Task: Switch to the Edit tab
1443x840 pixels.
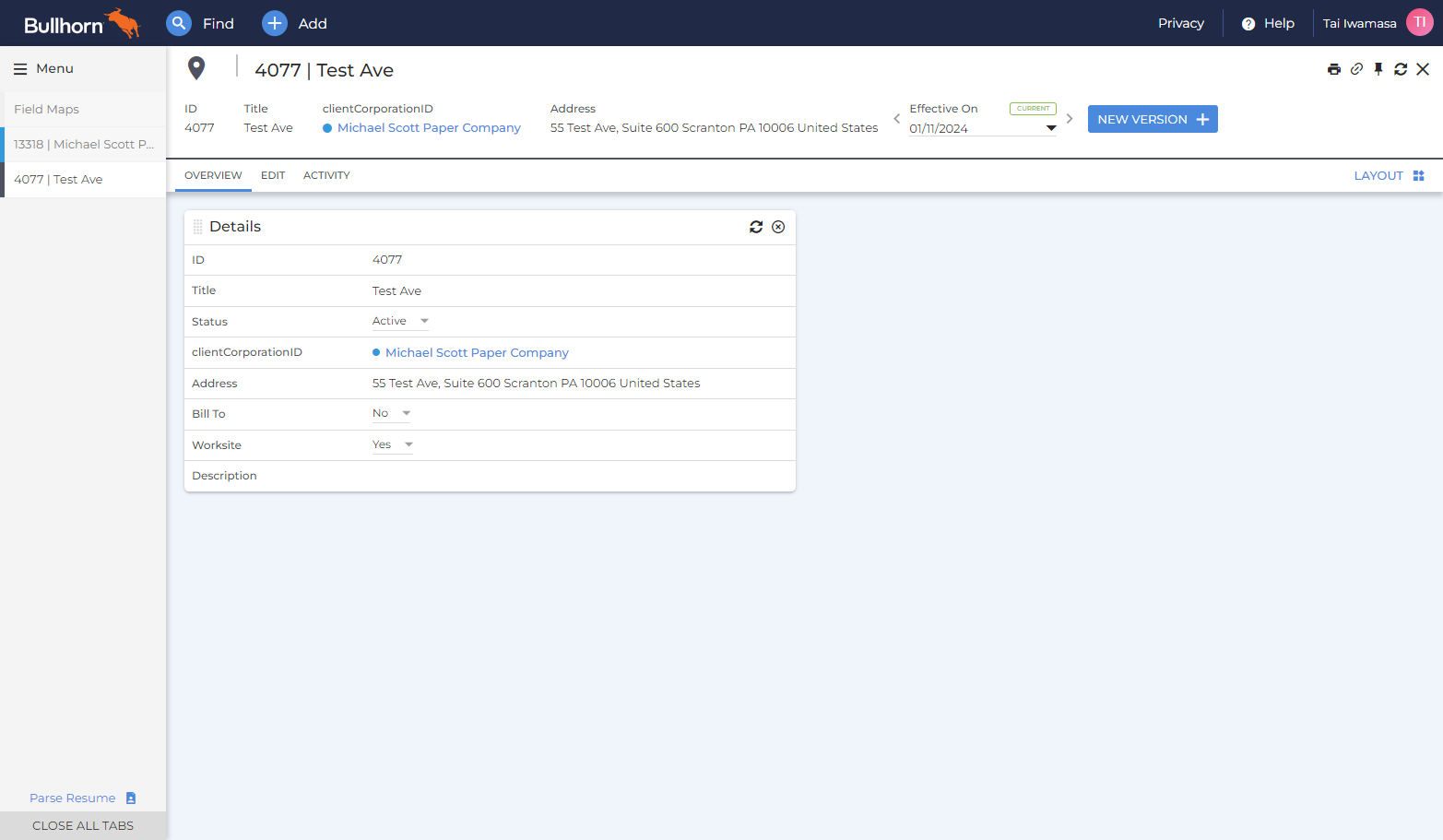Action: click(273, 176)
